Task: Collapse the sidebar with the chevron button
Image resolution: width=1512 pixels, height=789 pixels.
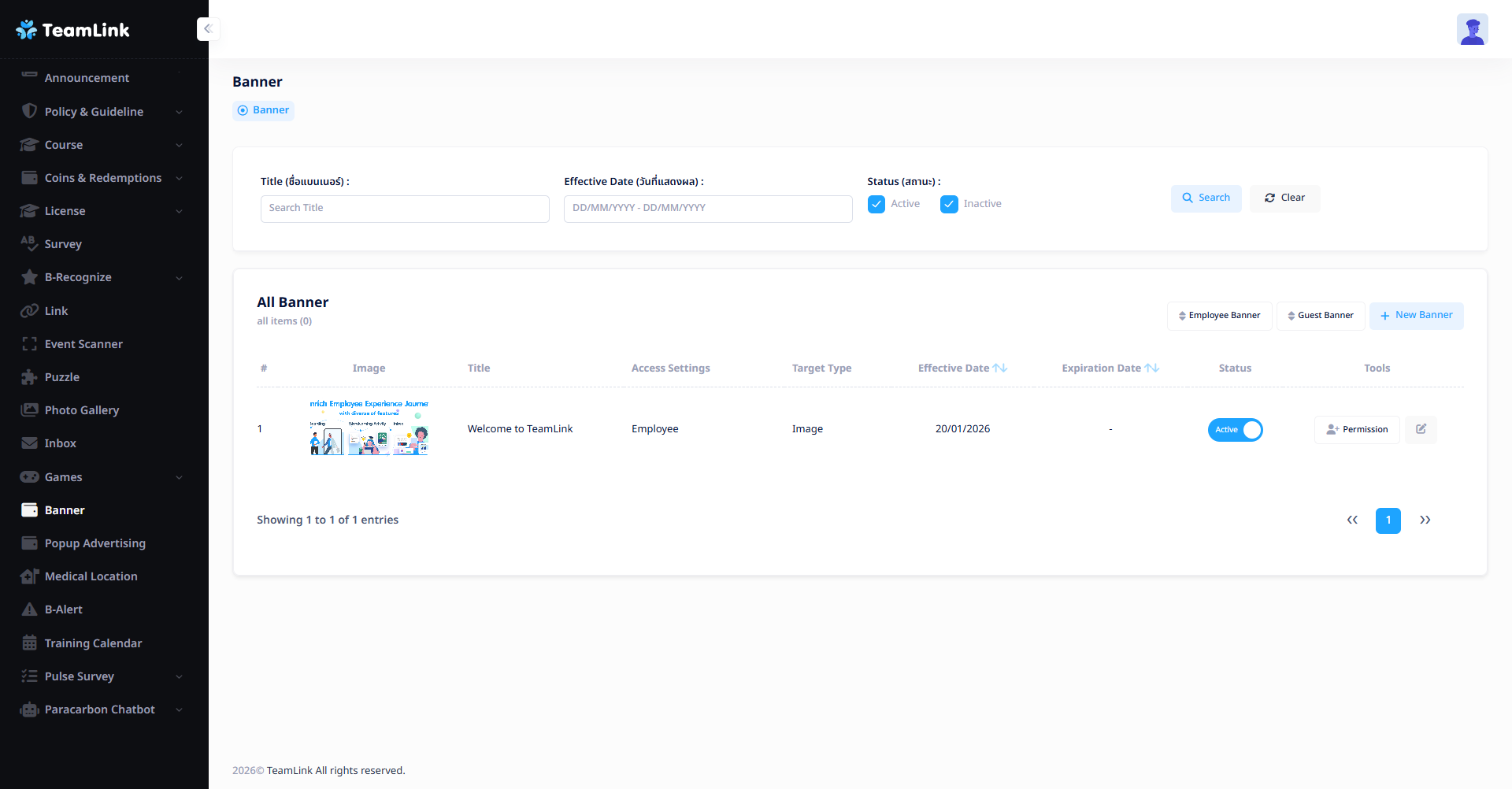Action: tap(208, 29)
